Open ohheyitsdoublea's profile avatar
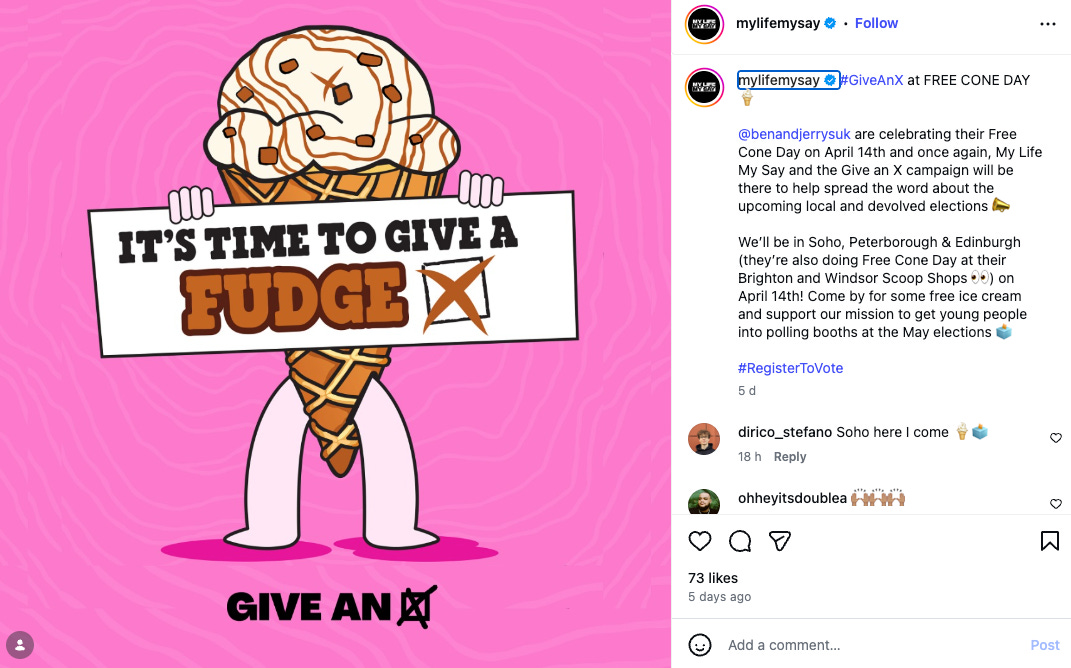This screenshot has width=1071, height=668. pos(704,502)
